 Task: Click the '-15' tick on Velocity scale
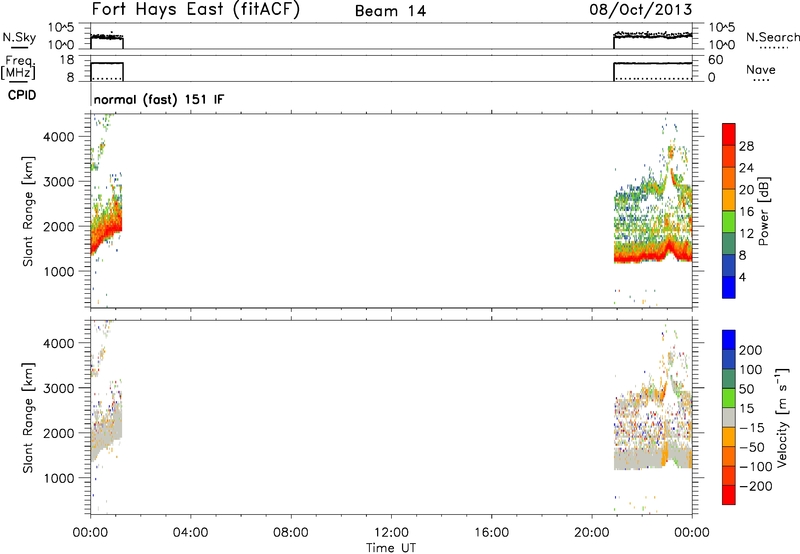pyautogui.click(x=752, y=427)
